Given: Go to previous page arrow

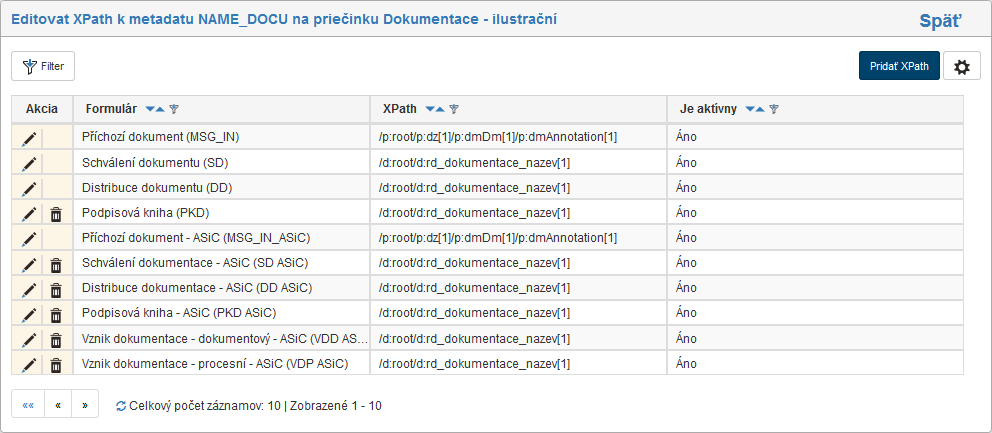Looking at the screenshot, I should (57, 405).
